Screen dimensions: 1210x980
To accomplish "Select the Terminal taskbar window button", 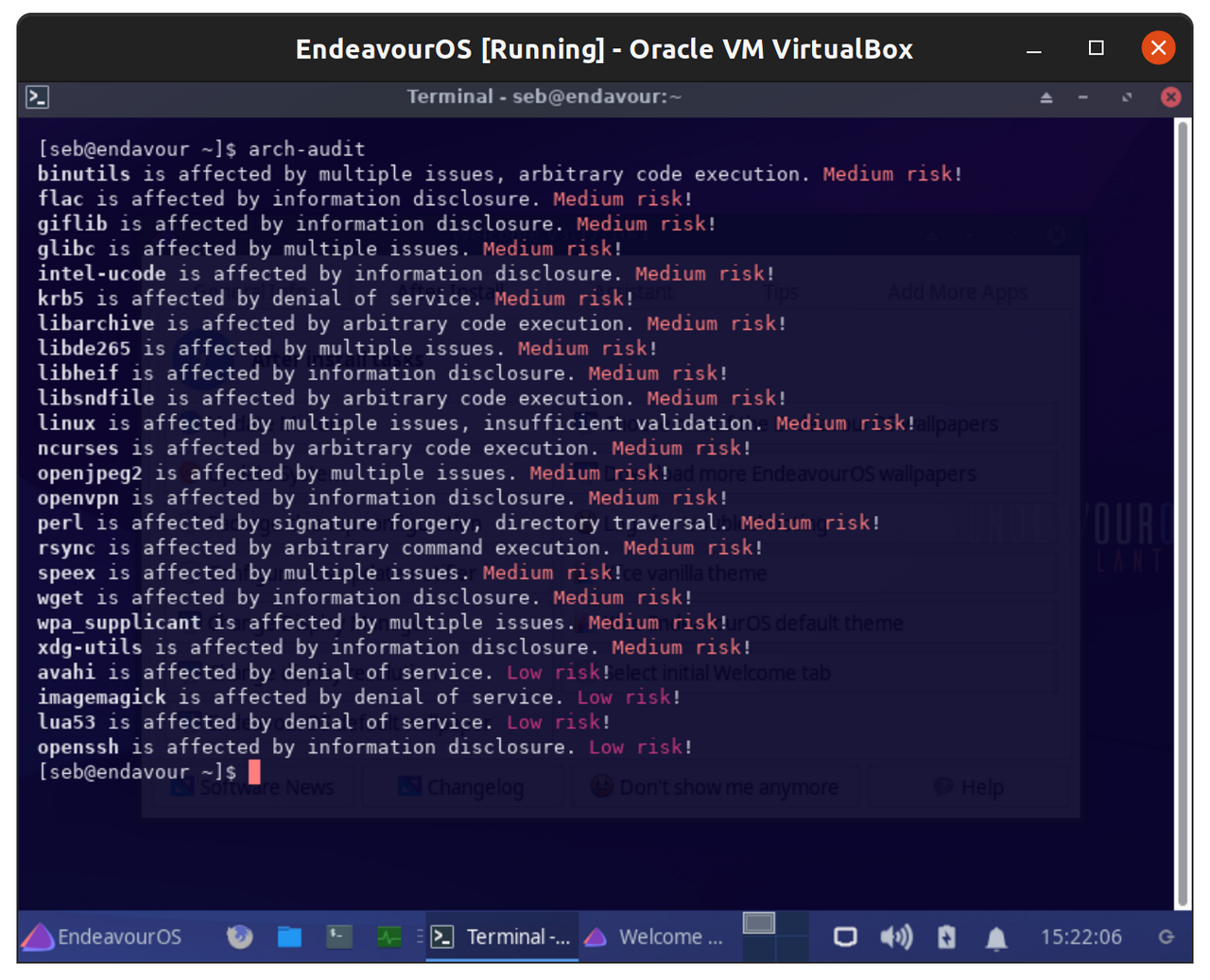I will (502, 937).
